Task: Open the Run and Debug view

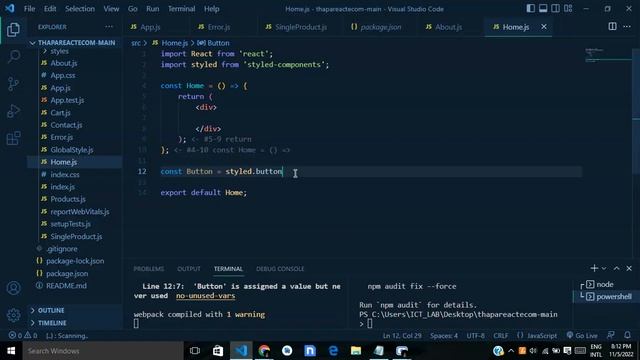Action: 13,111
